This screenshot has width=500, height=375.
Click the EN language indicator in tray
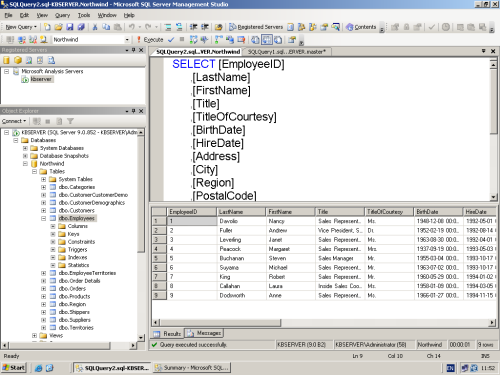450,368
